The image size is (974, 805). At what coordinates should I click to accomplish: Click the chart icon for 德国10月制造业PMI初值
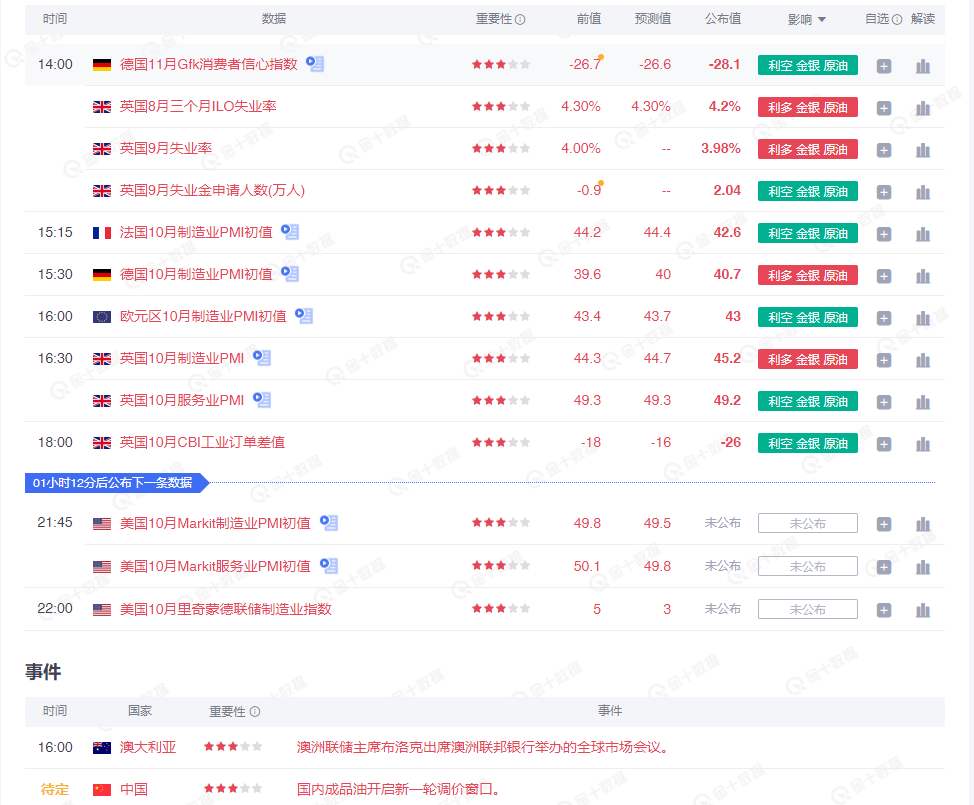pos(922,274)
